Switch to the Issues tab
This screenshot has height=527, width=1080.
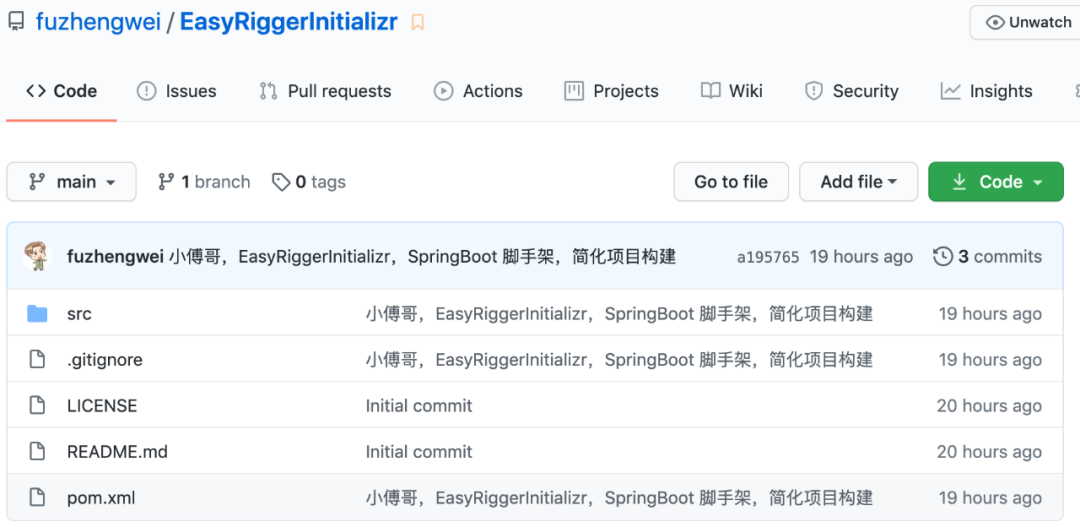(x=176, y=91)
